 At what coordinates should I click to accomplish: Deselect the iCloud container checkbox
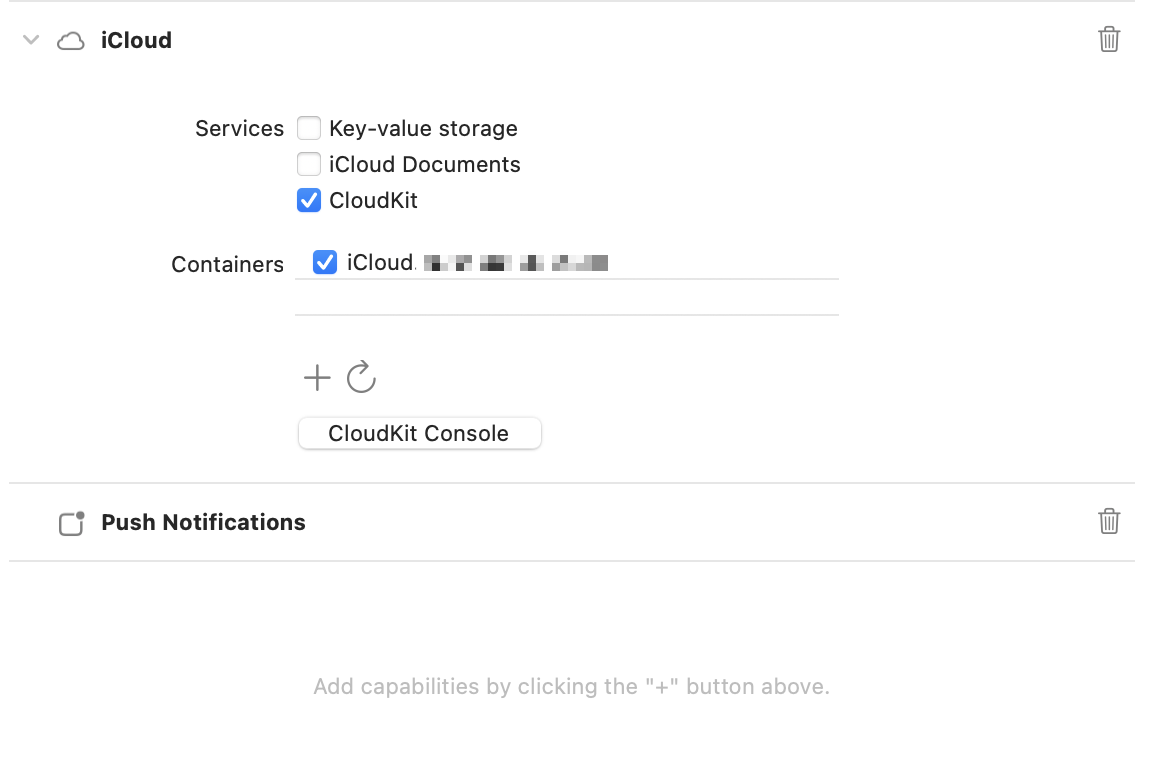coord(325,263)
